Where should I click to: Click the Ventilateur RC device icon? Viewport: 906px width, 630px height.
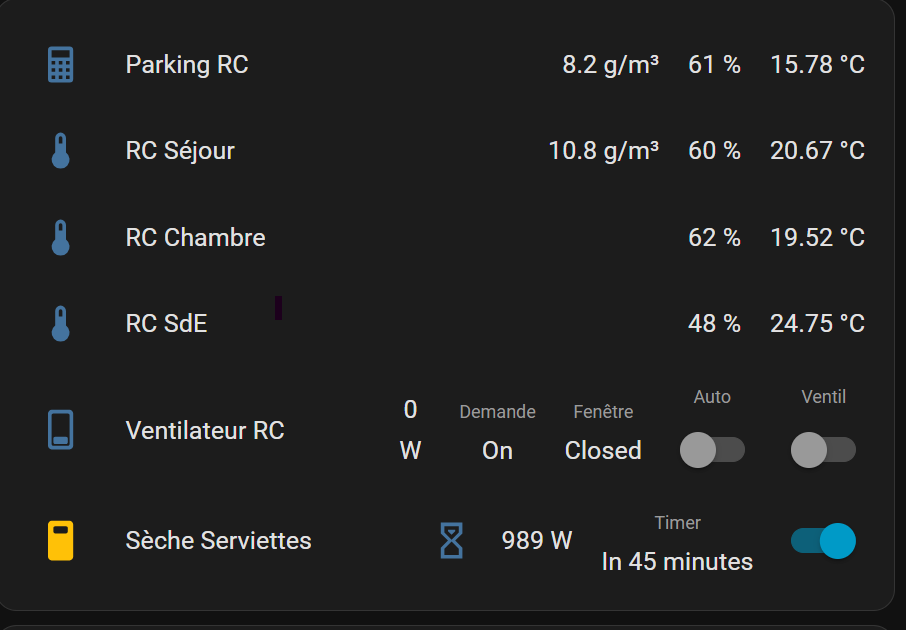coord(61,430)
